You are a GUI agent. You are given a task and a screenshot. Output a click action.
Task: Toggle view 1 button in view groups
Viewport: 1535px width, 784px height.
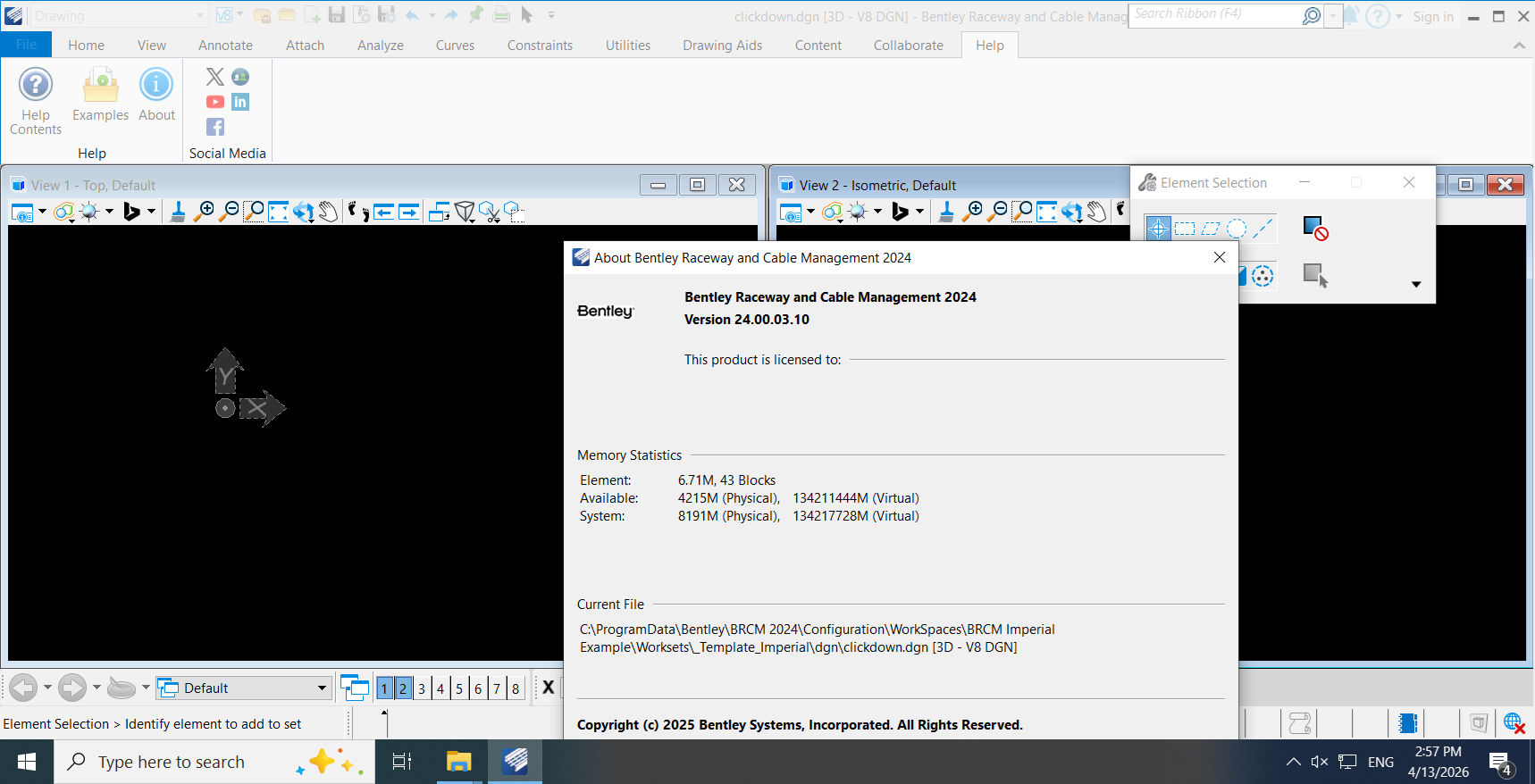coord(384,688)
